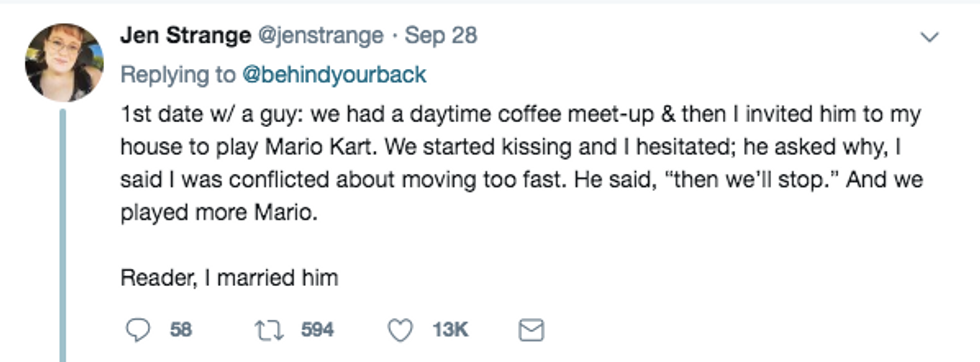
Task: Click the "Reader, I married him" line
Action: [x=229, y=278]
